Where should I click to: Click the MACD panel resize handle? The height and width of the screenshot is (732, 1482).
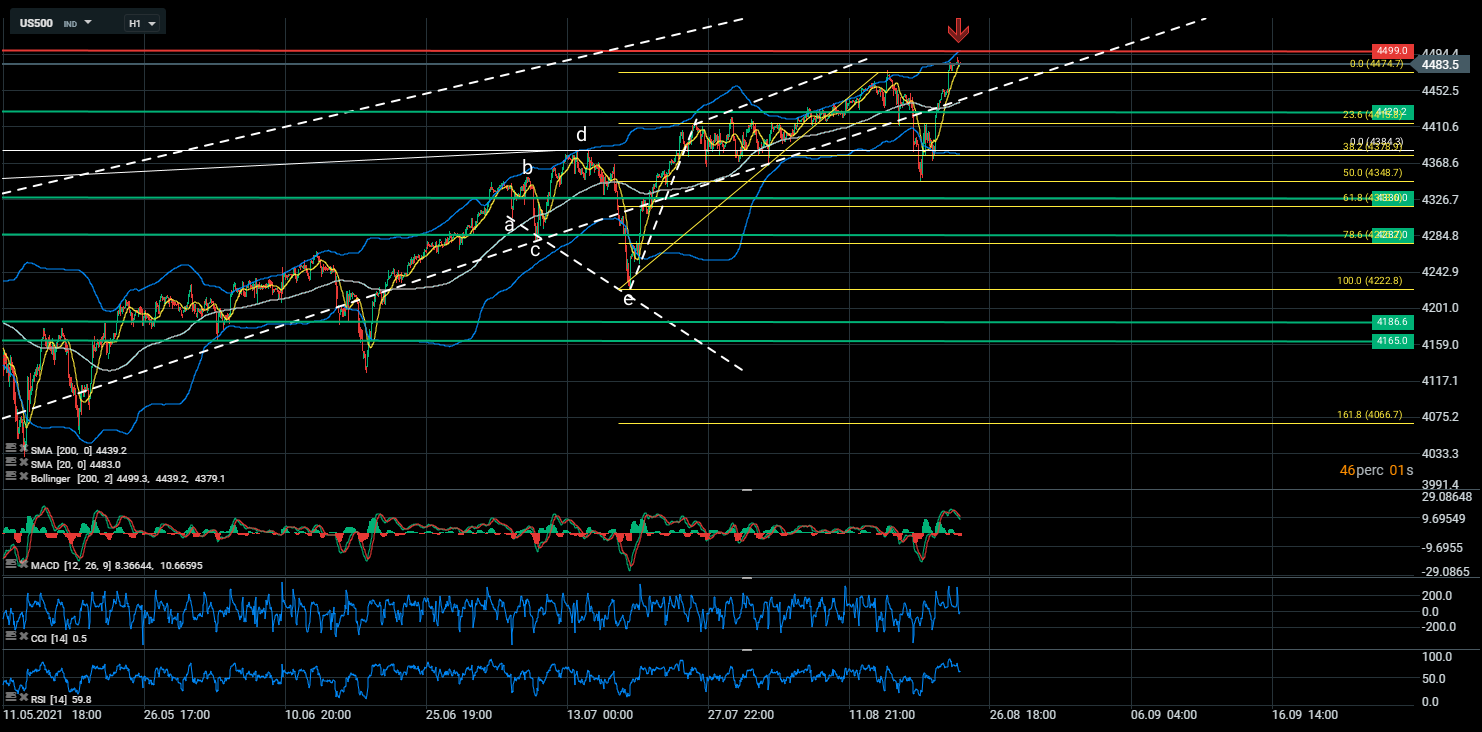point(747,490)
